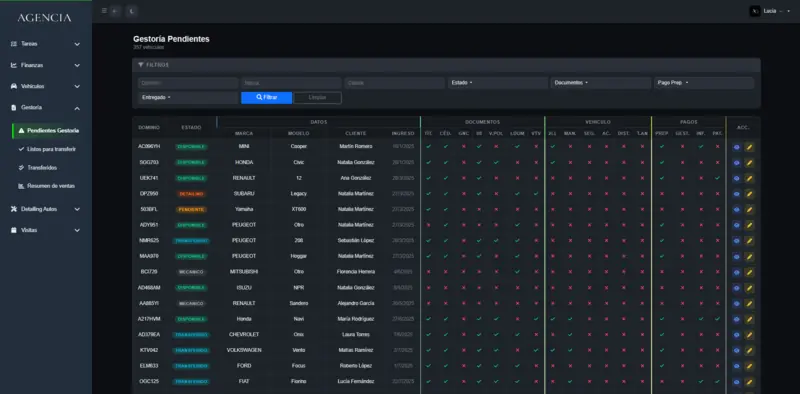Click the DOMINIO column header
This screenshot has height=394, width=800.
149,128
